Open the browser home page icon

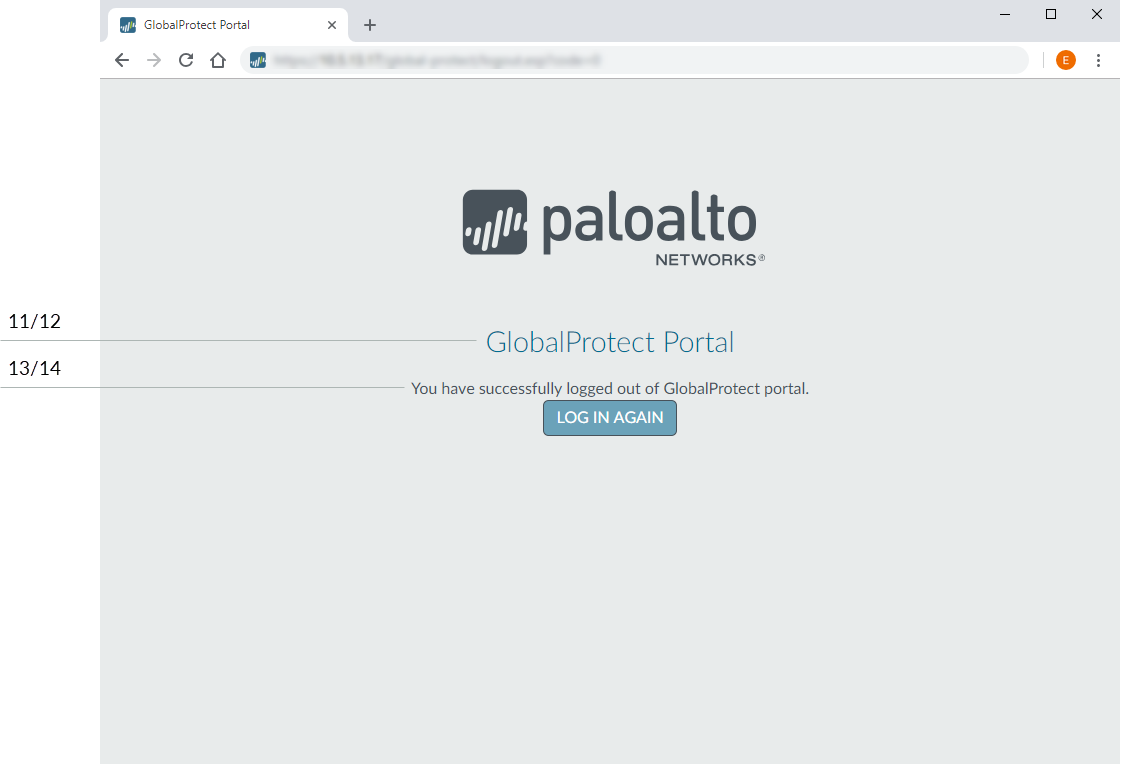(218, 61)
